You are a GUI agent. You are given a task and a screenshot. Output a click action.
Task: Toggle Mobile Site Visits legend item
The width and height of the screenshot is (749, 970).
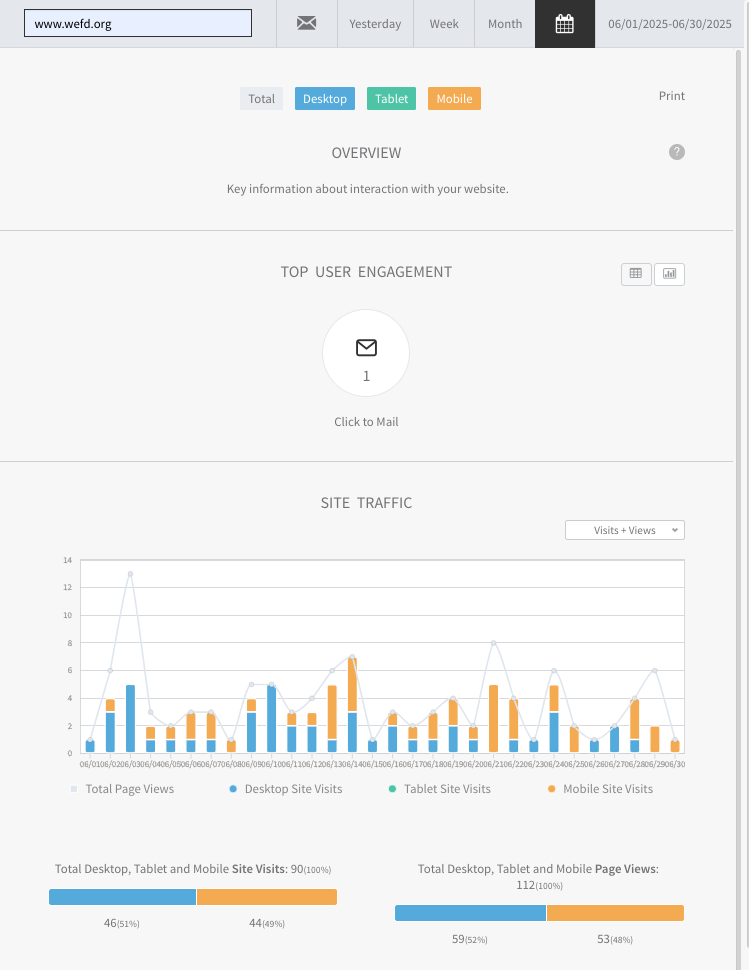pyautogui.click(x=601, y=789)
